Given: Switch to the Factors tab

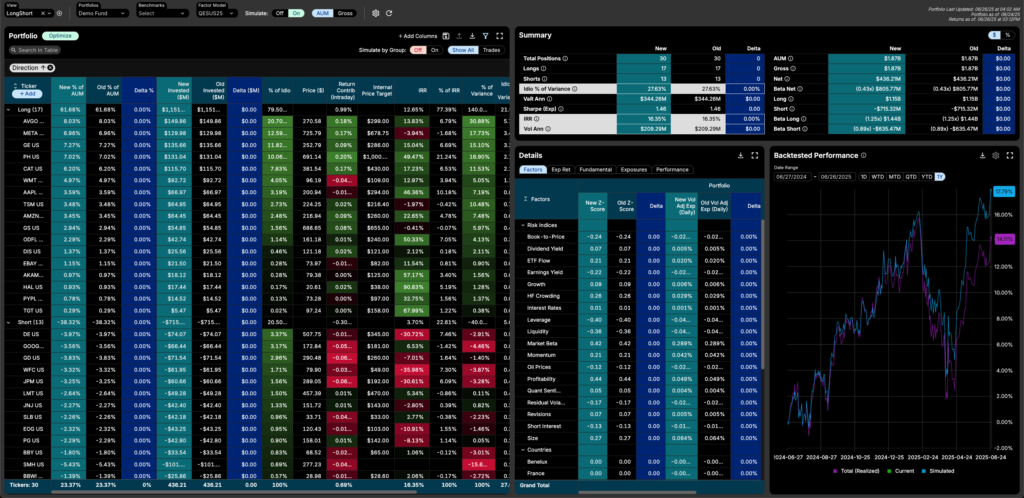Looking at the screenshot, I should pyautogui.click(x=534, y=170).
